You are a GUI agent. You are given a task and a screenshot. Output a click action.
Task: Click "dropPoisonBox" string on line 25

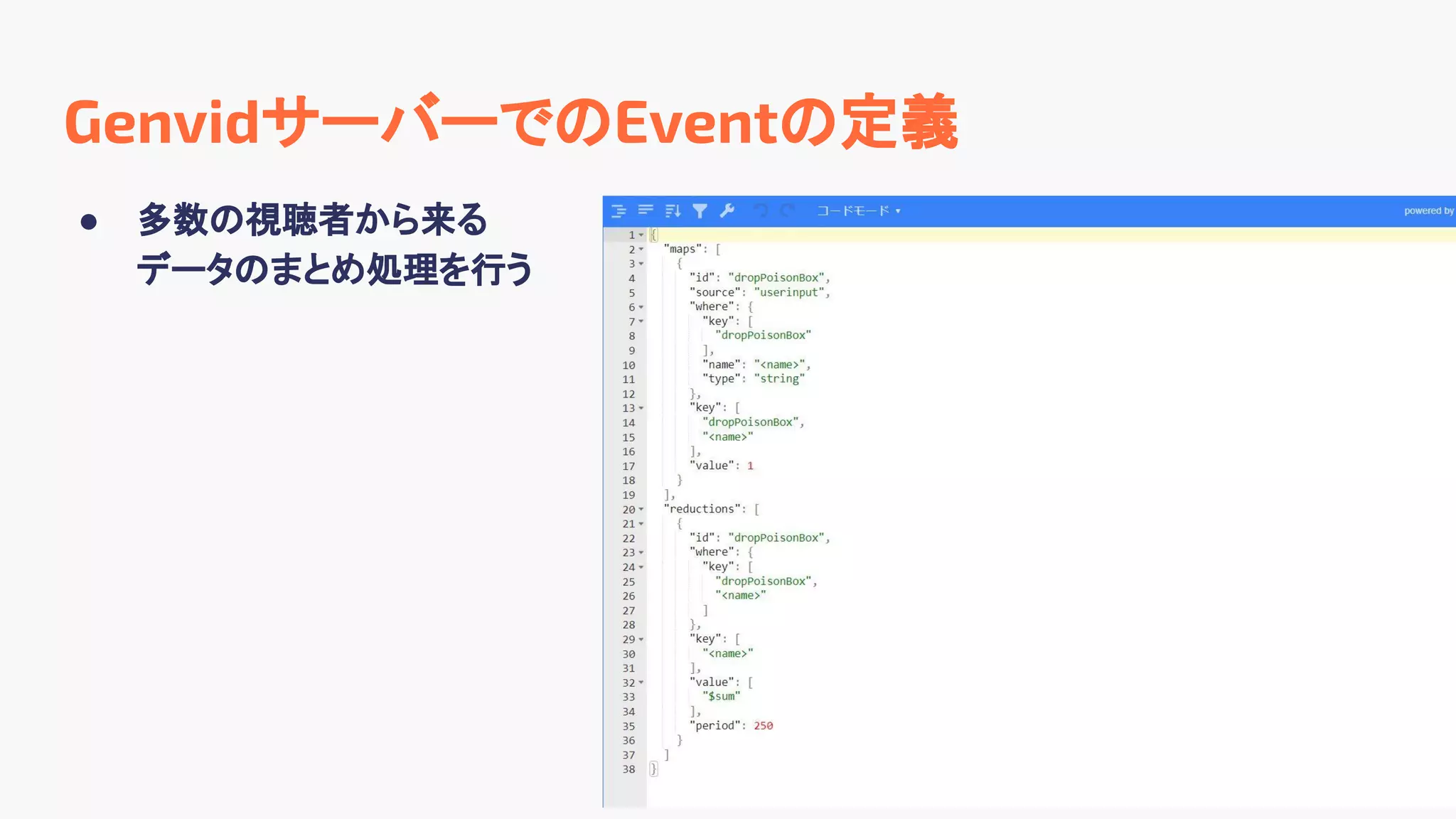(764, 582)
